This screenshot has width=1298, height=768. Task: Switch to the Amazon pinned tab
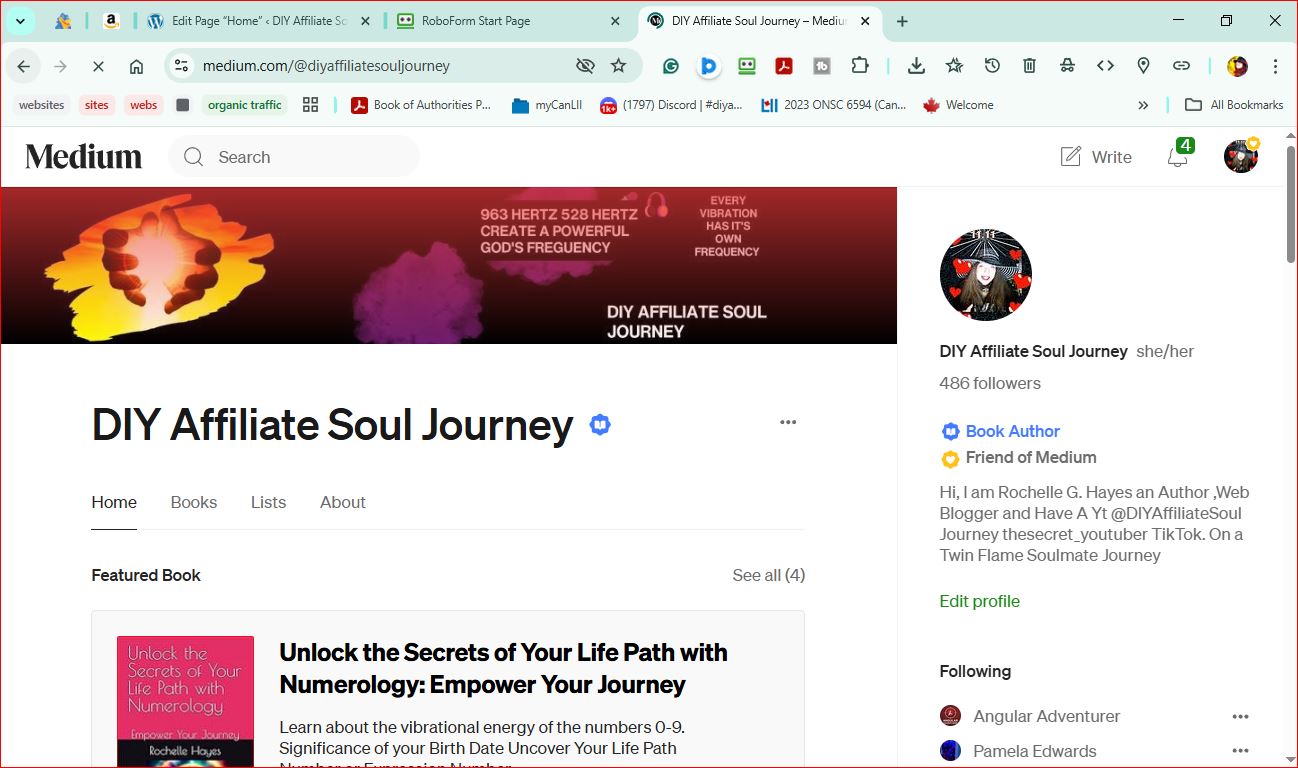111,21
